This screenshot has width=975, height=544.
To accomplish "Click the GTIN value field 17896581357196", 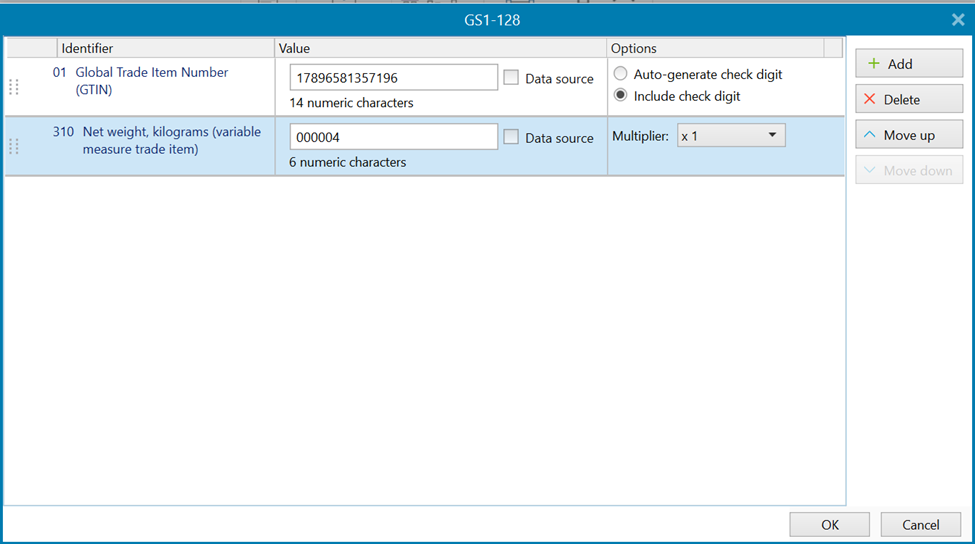I will point(393,78).
